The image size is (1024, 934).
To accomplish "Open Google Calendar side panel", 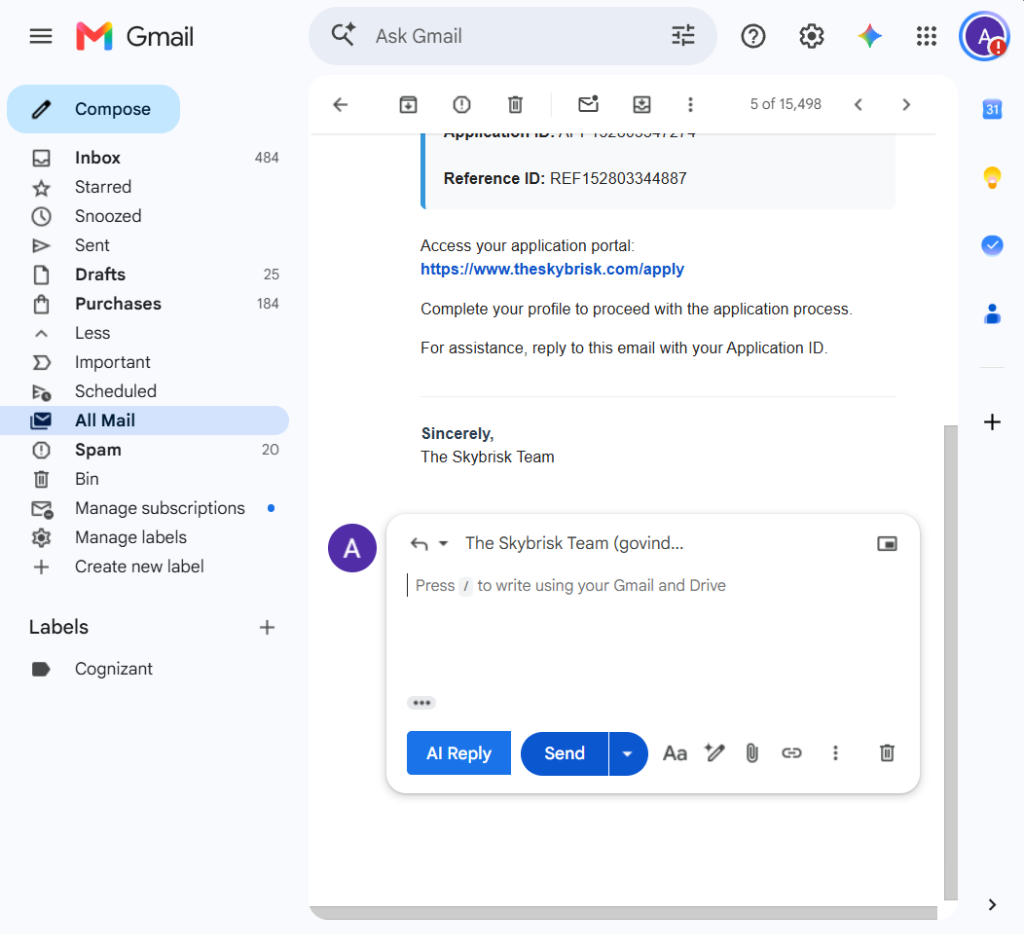I will coord(992,109).
